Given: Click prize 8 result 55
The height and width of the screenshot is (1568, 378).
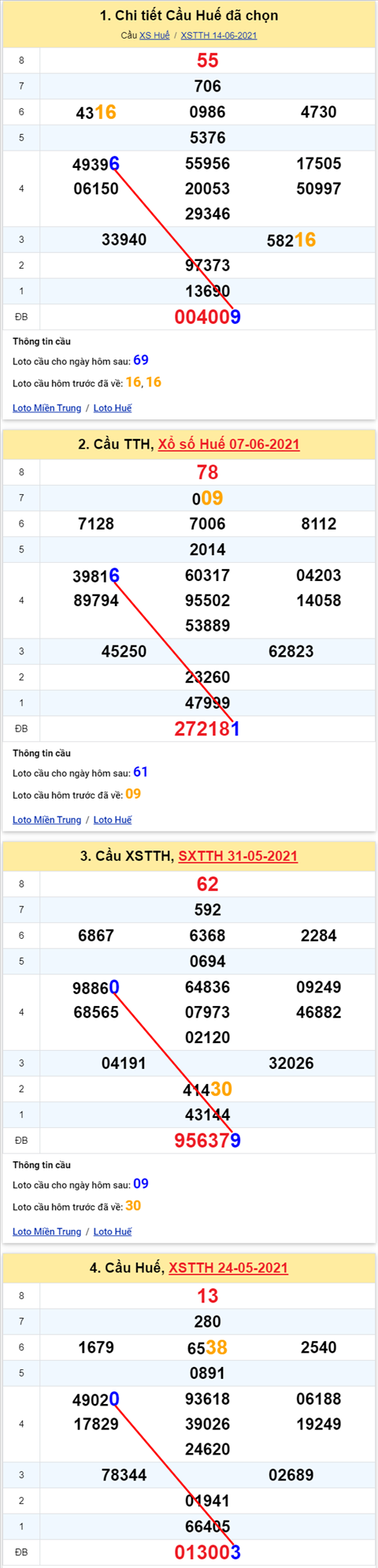Looking at the screenshot, I should 208,61.
